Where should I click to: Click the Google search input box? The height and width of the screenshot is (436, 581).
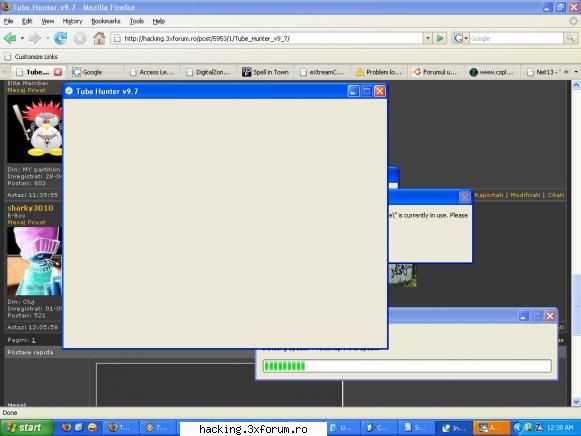(516, 38)
